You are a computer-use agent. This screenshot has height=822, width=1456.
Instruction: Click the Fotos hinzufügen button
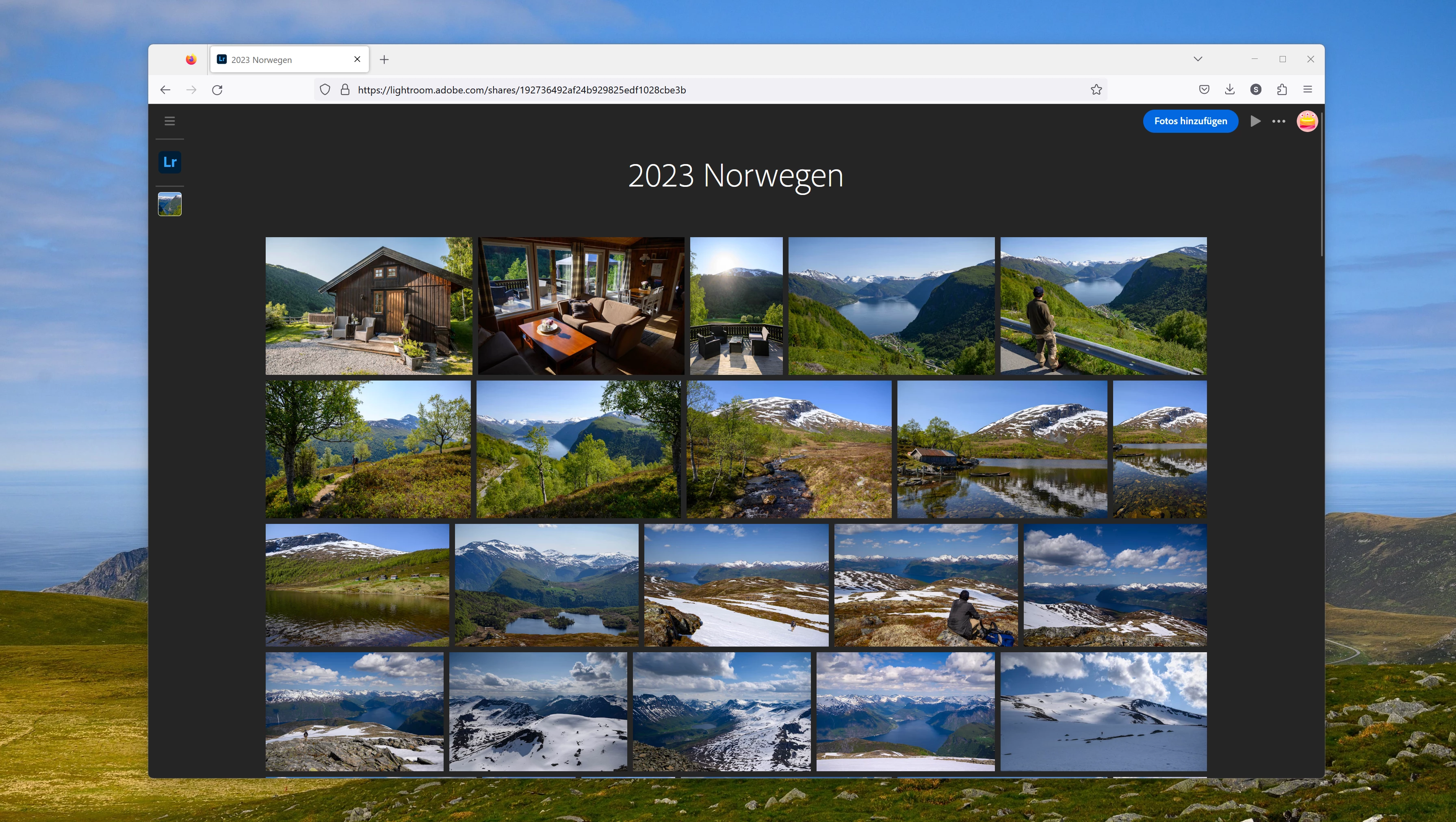pyautogui.click(x=1190, y=121)
